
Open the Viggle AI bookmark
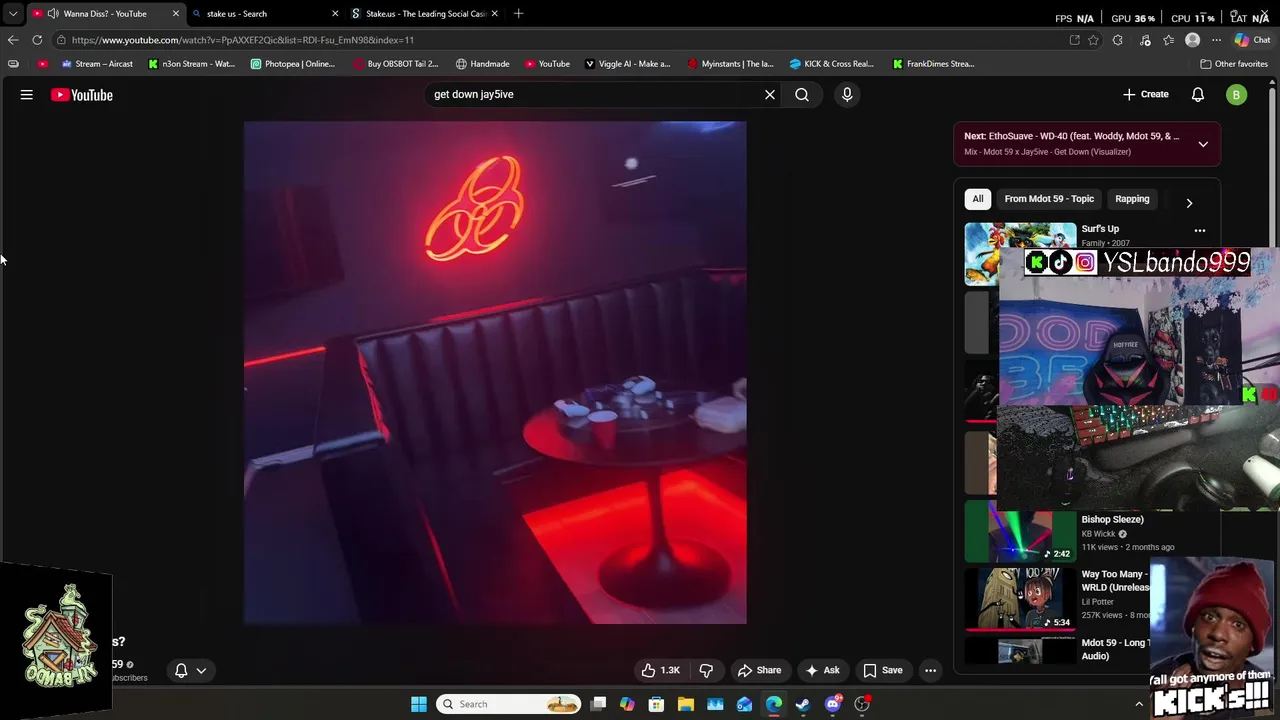tap(628, 64)
